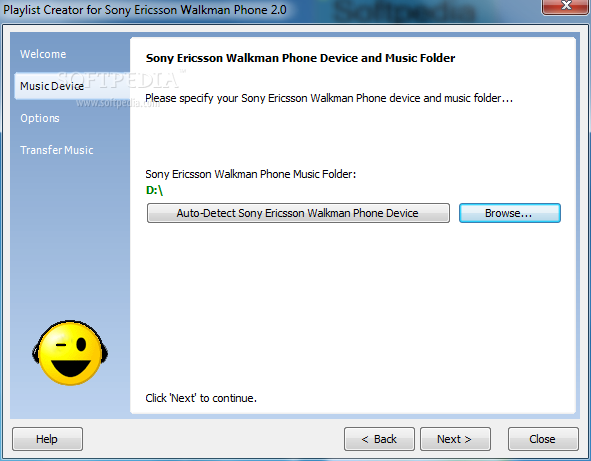Switch to Transfer Music step

[57, 150]
